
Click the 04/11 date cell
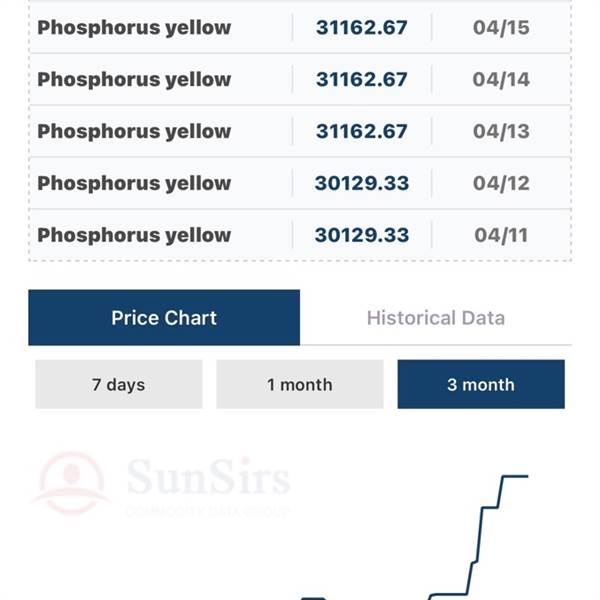pos(501,236)
